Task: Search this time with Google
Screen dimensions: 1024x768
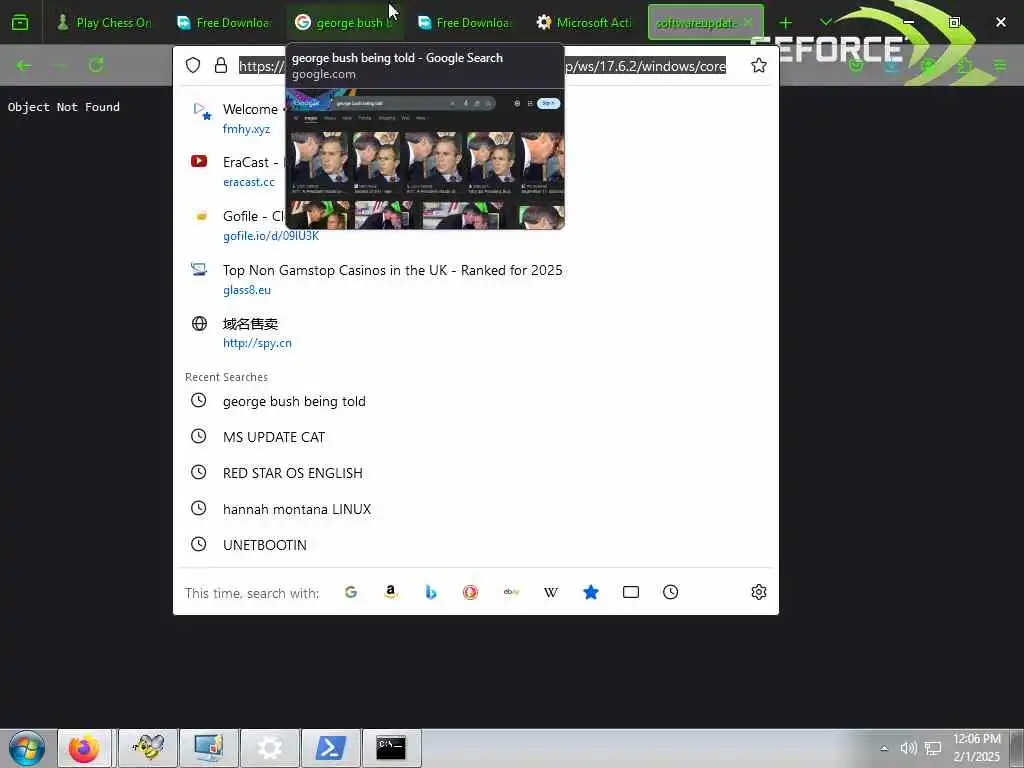Action: [x=351, y=592]
